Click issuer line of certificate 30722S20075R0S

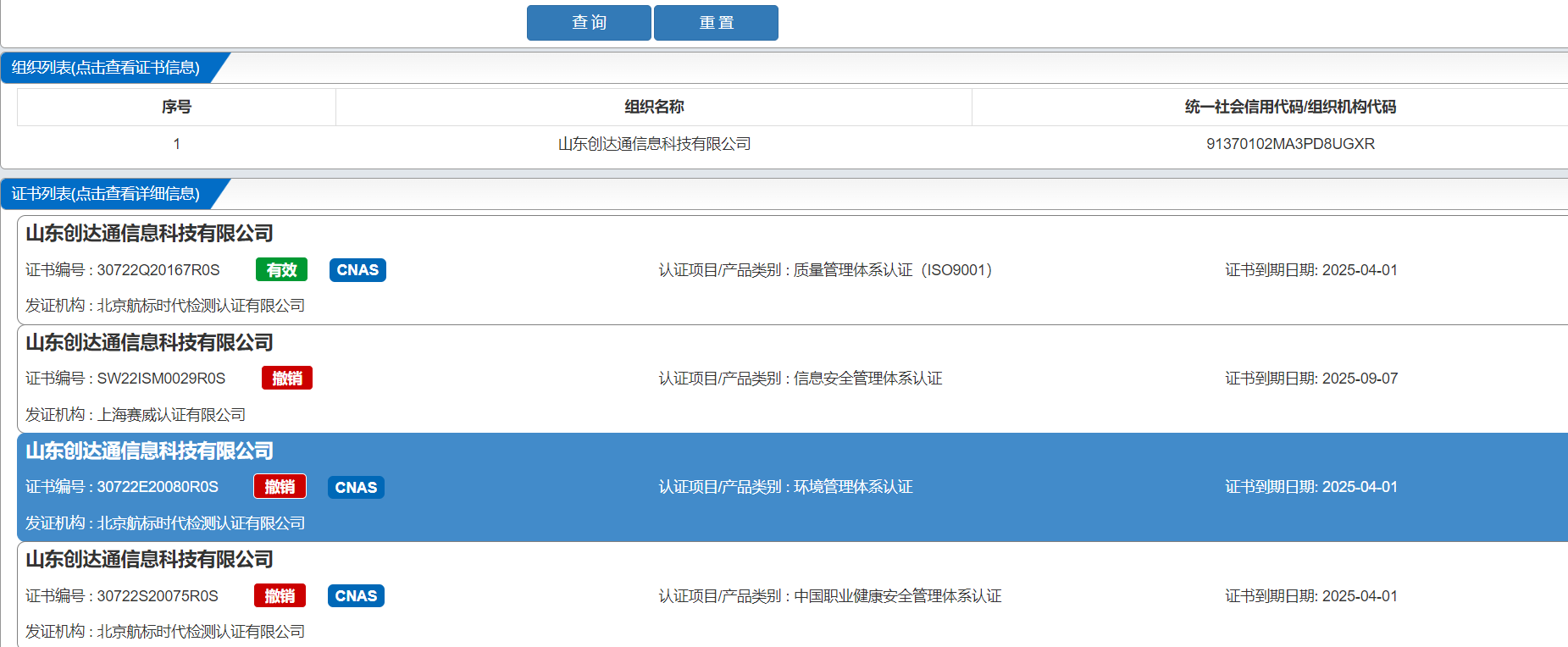[x=165, y=632]
